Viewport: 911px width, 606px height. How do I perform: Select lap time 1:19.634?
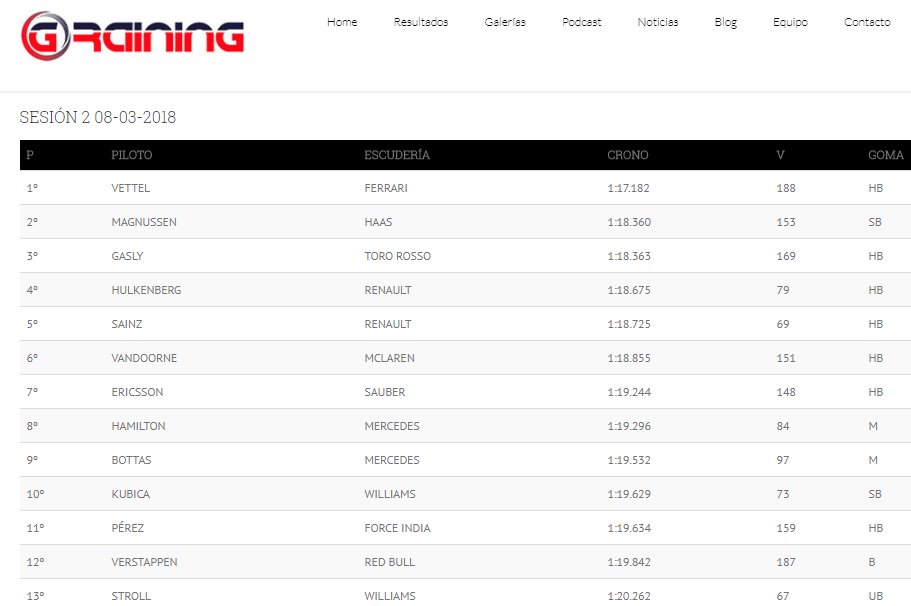coord(629,528)
